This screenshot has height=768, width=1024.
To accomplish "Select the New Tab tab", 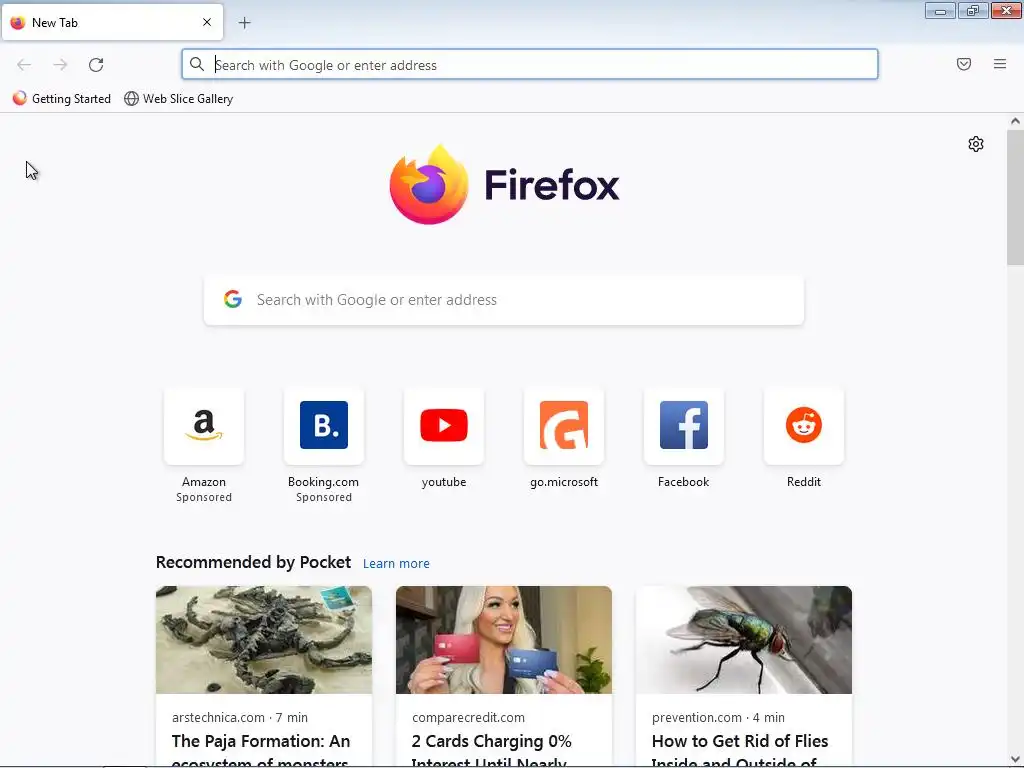I will coord(112,22).
